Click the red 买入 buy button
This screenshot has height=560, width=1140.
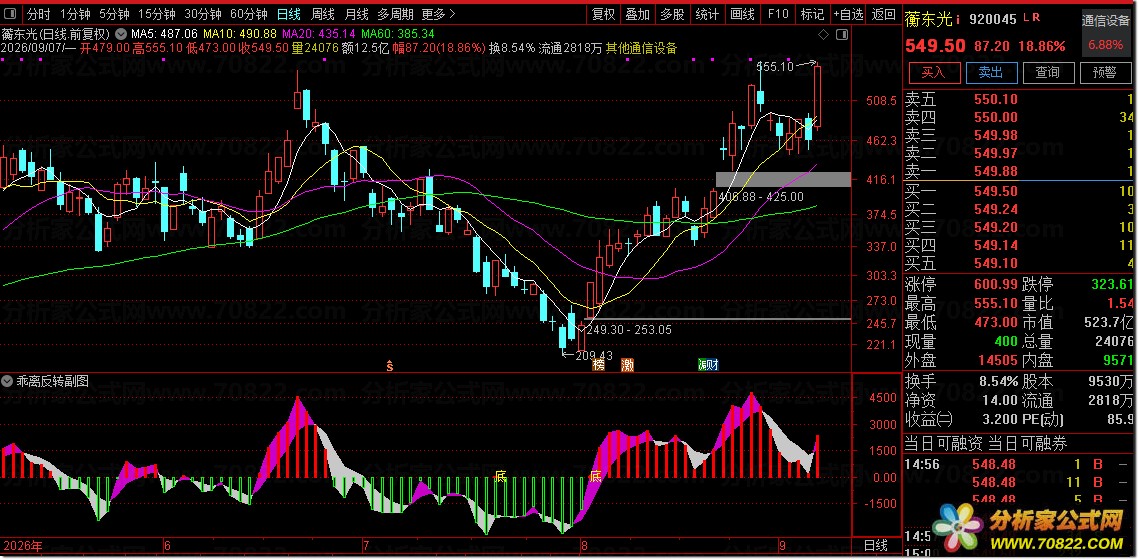pos(934,72)
